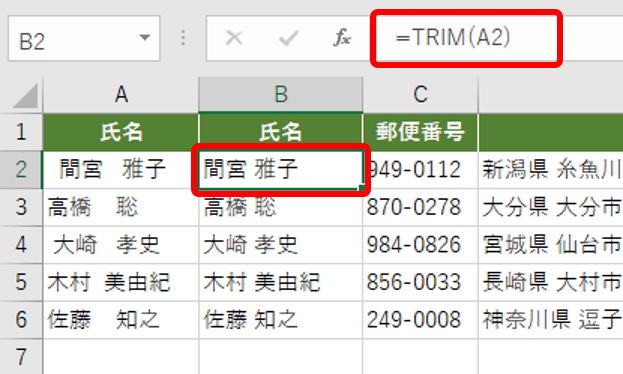Select column C header

tap(420, 95)
